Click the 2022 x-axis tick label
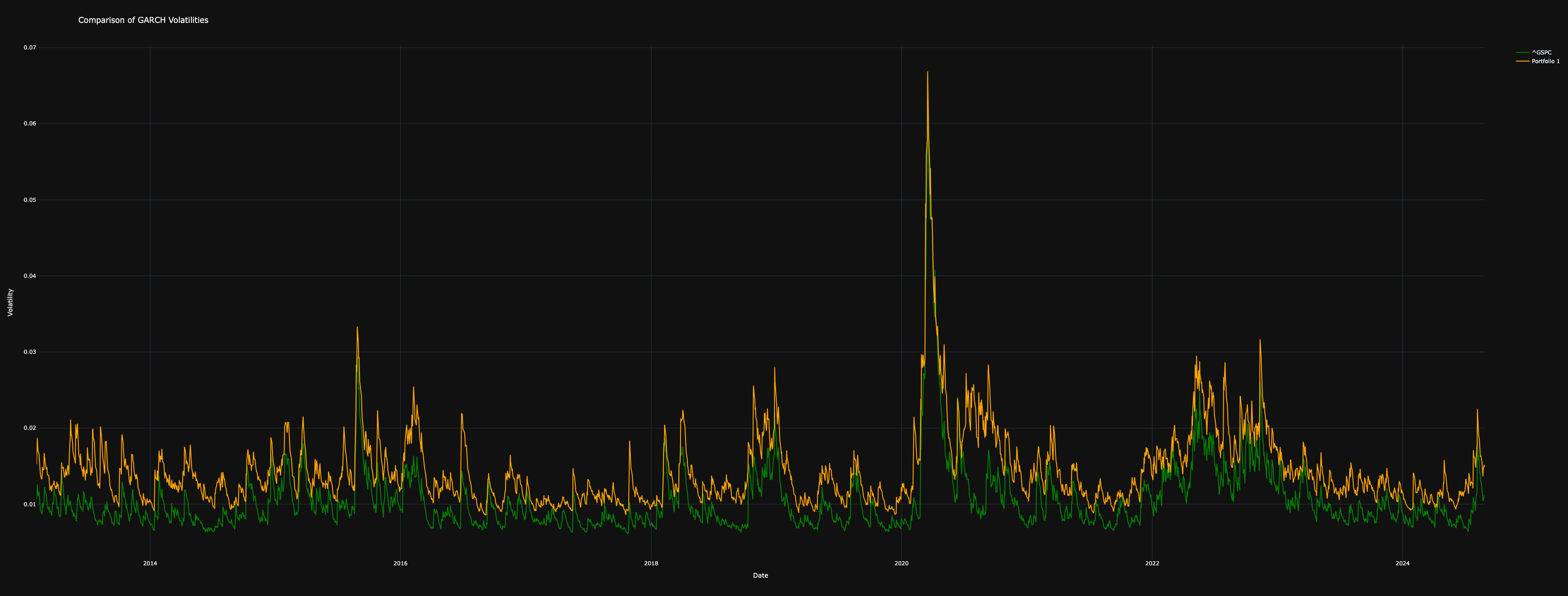This screenshot has width=1568, height=596. click(1152, 564)
